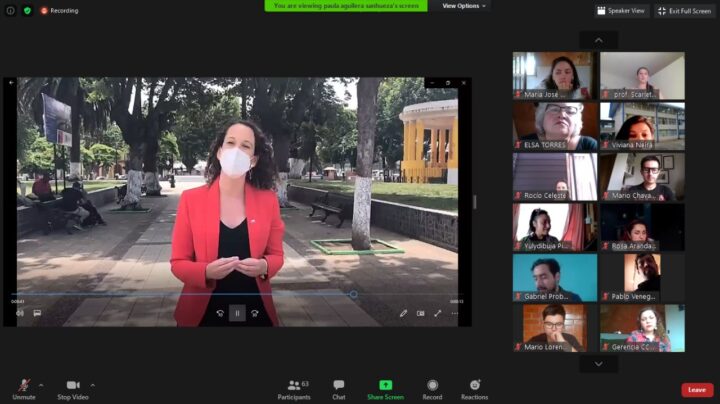The height and width of the screenshot is (404, 720).
Task: Open the View Options dropdown
Action: click(464, 6)
